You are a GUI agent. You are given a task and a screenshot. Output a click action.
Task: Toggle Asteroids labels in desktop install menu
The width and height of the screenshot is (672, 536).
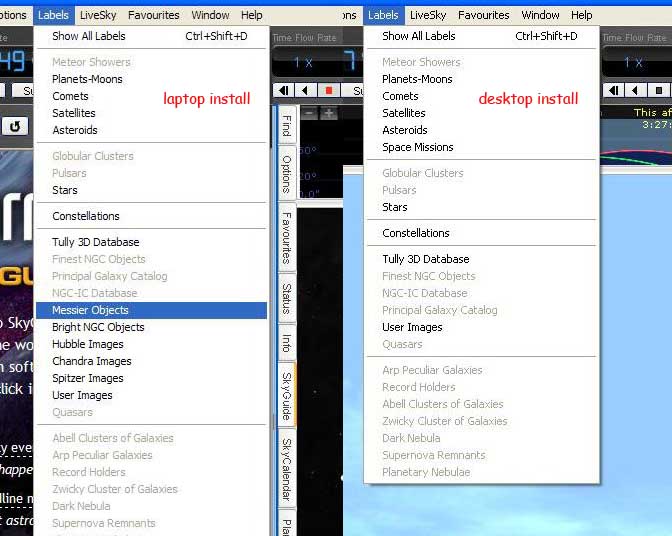[481, 130]
